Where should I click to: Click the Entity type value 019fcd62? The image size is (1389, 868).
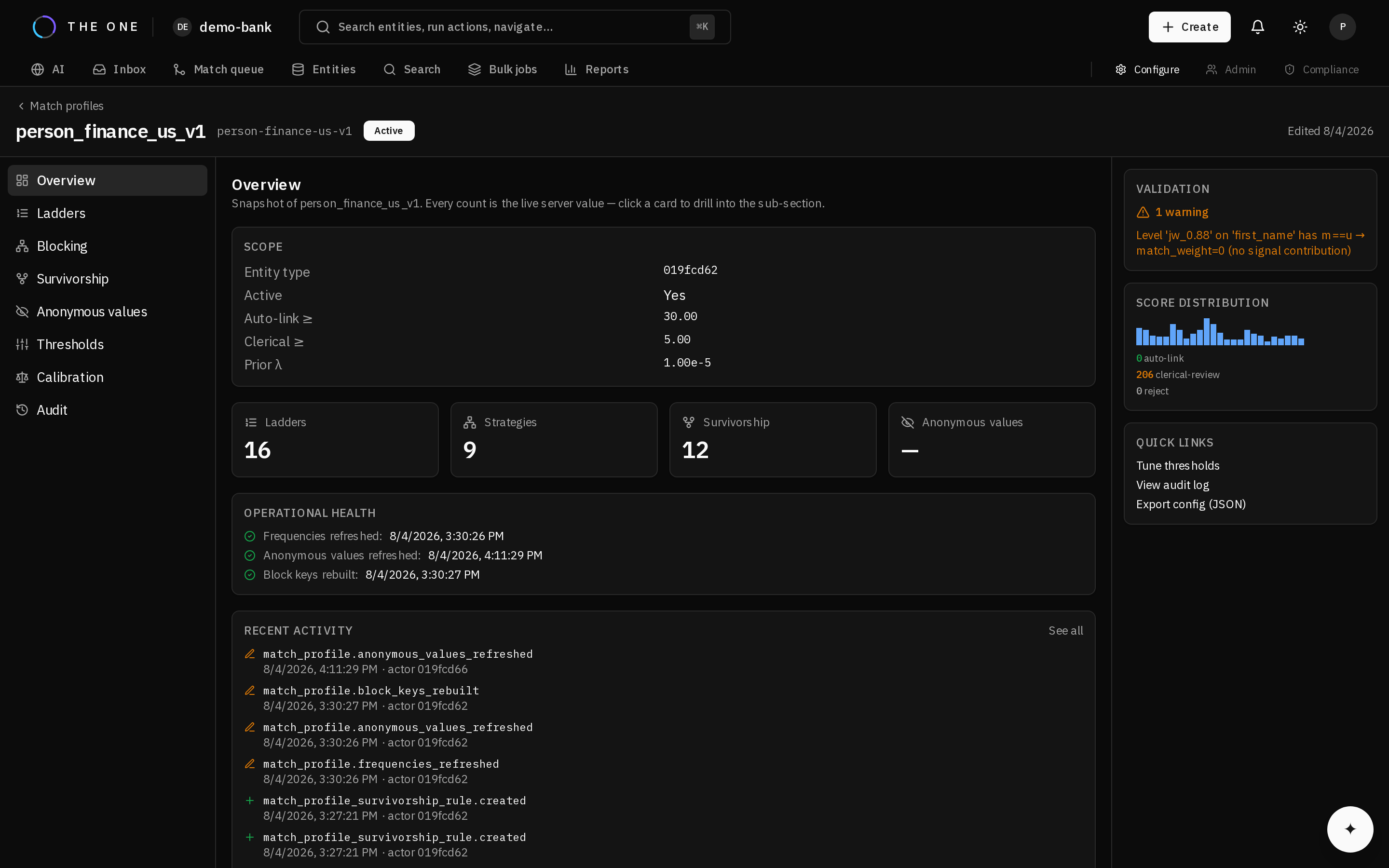point(691,270)
